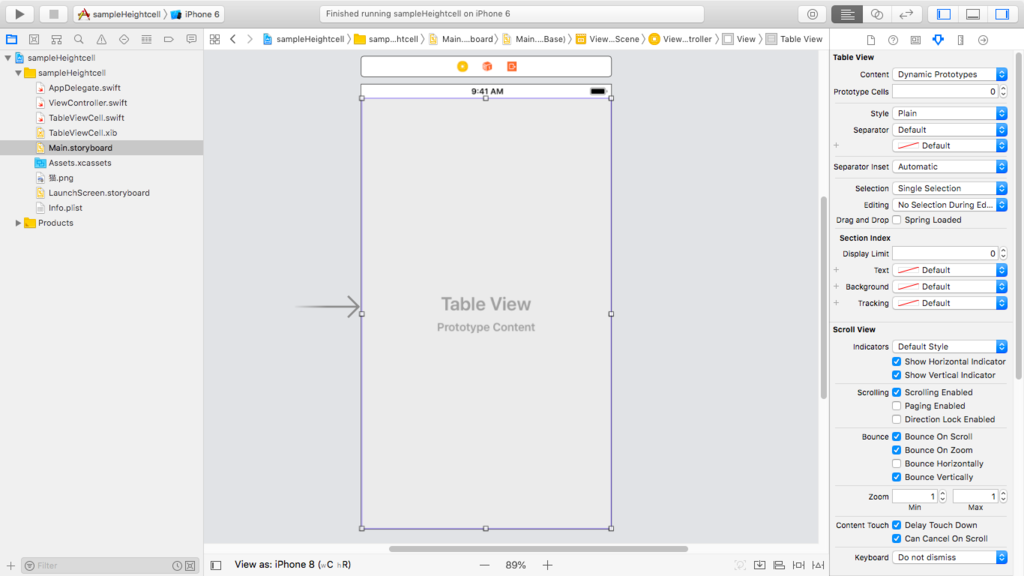
Task: Toggle Delay Touch Down checkbox
Action: click(897, 525)
